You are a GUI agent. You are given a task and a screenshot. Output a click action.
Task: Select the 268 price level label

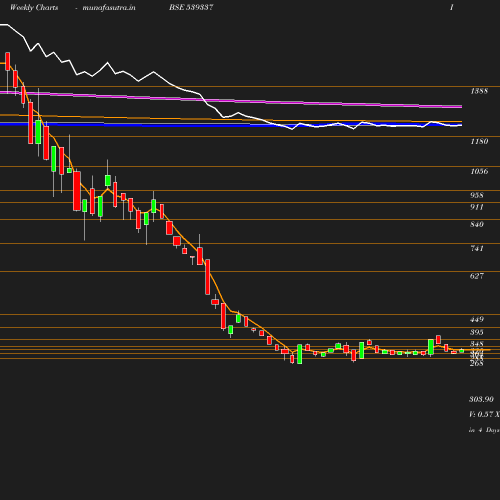(477, 363)
